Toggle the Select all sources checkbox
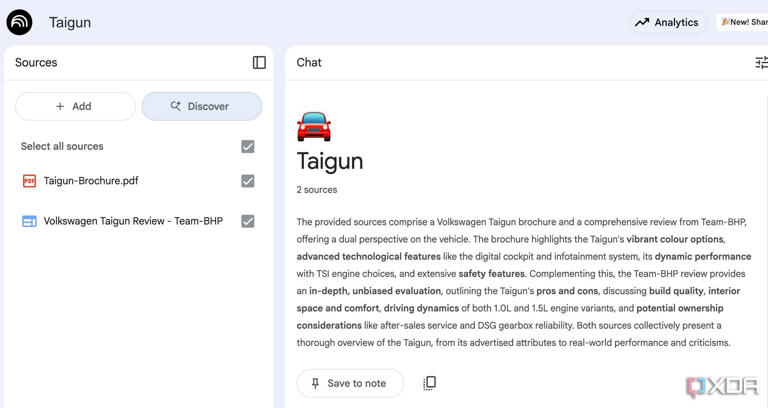This screenshot has width=768, height=408. (x=248, y=146)
